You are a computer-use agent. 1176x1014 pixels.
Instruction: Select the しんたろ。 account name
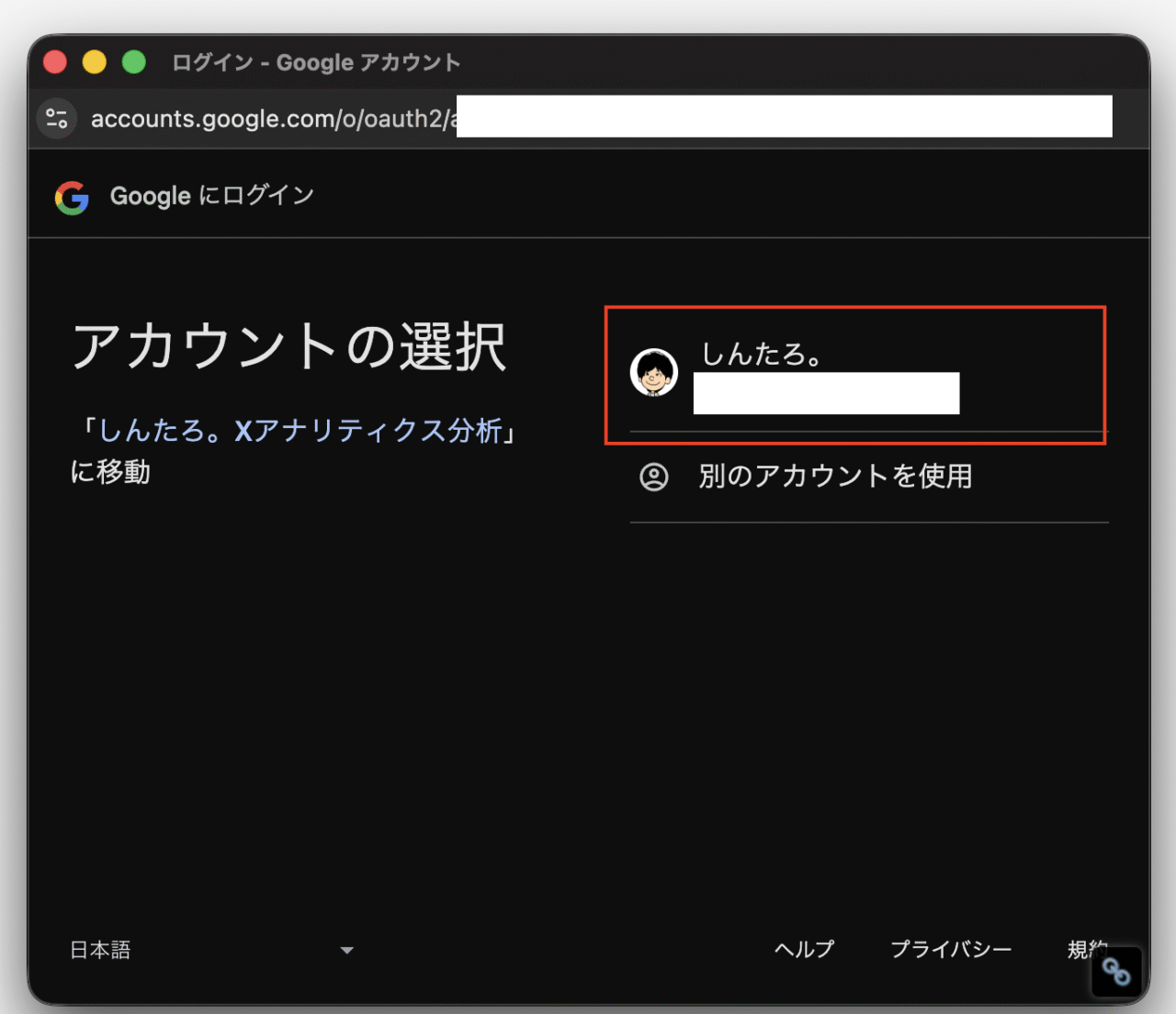click(x=762, y=355)
